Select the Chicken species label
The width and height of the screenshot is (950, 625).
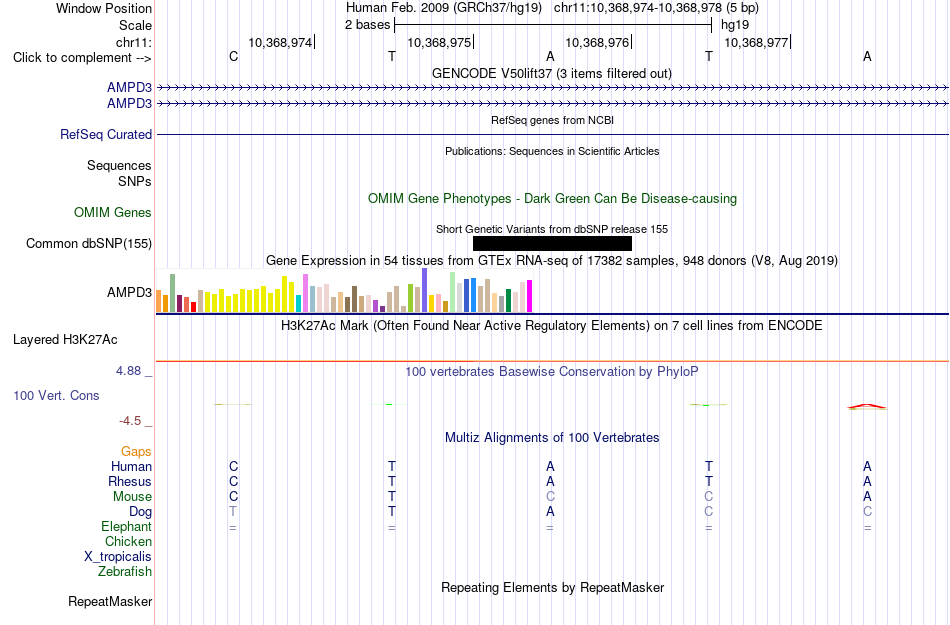click(x=128, y=541)
